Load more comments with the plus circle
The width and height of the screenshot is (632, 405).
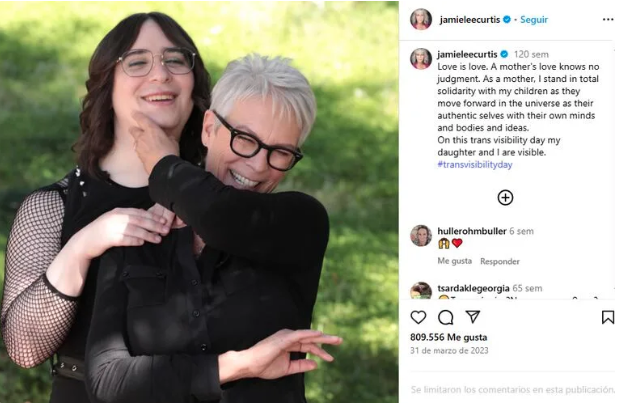pos(505,198)
